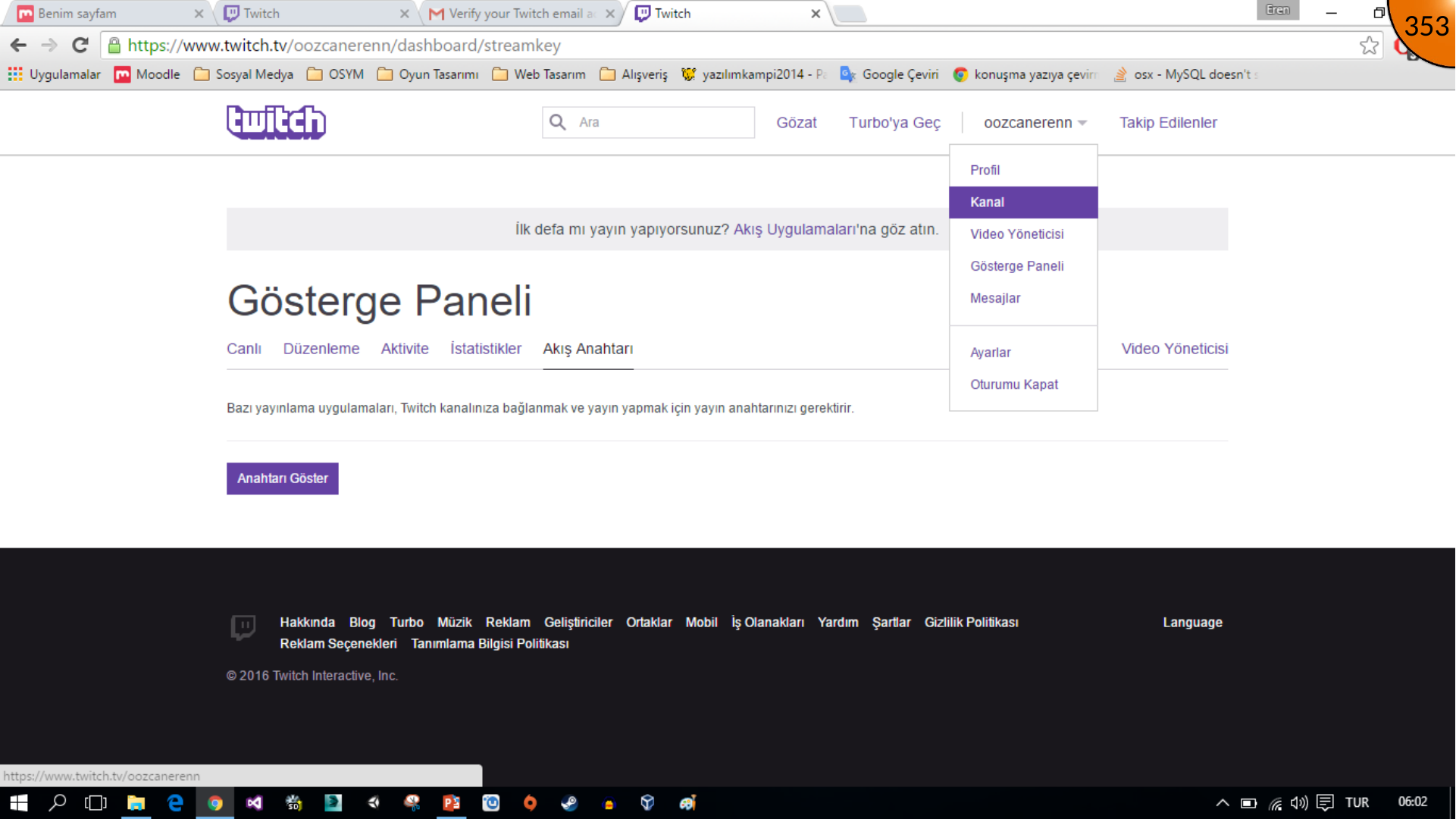1456x819 pixels.
Task: Open Windows Start menu
Action: (x=18, y=803)
